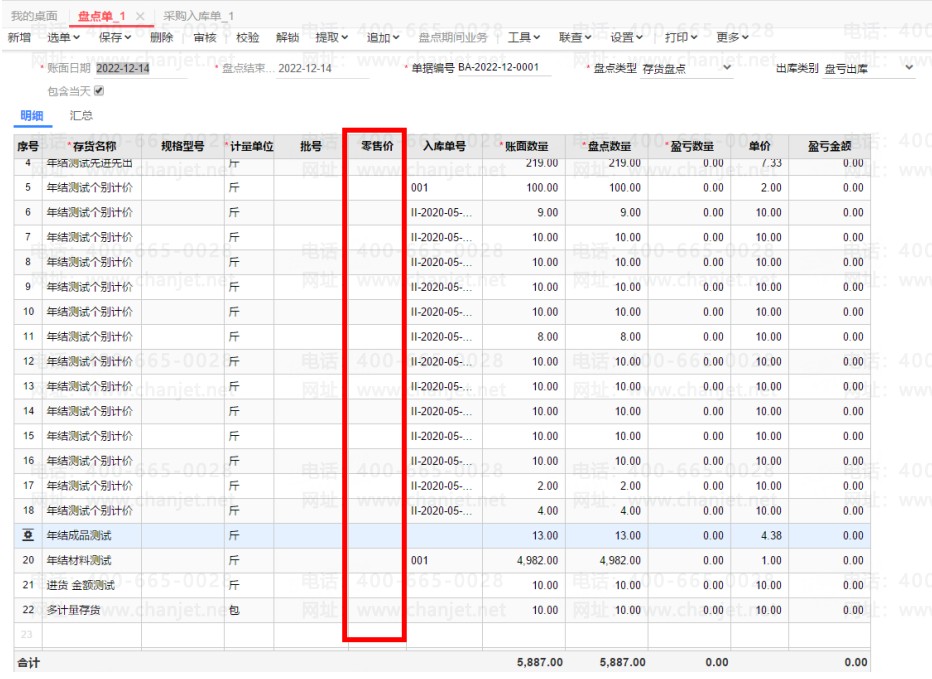Viewport: 932px width, 679px height.
Task: Go to the 我的桌面 tab
Action: (34, 17)
